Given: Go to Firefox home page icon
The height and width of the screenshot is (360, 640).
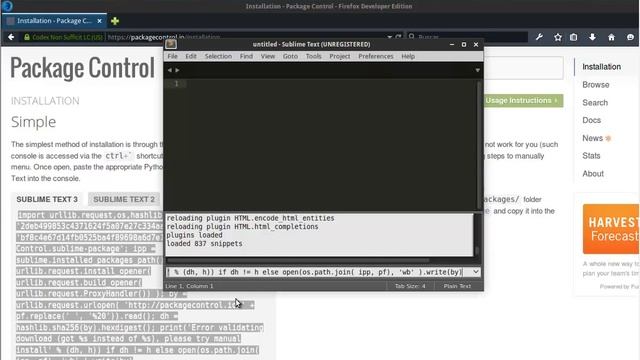Looking at the screenshot, I should 611,37.
